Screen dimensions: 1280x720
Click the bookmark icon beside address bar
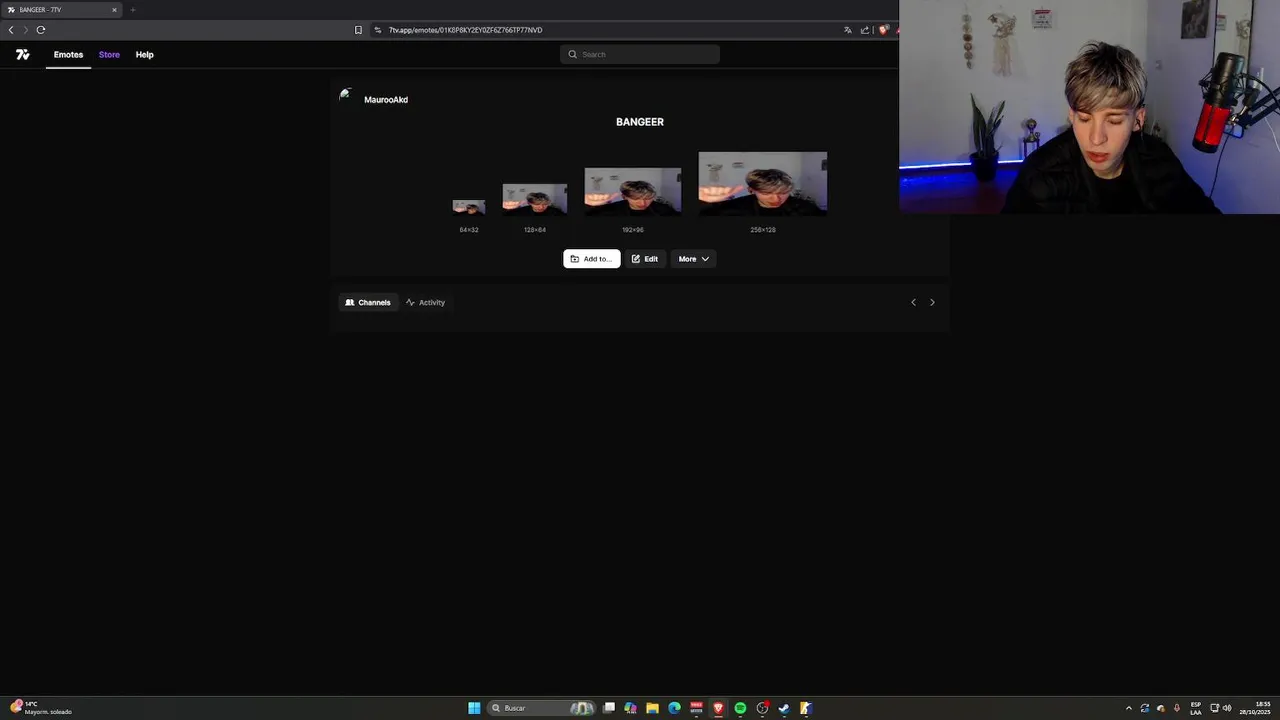(x=358, y=30)
